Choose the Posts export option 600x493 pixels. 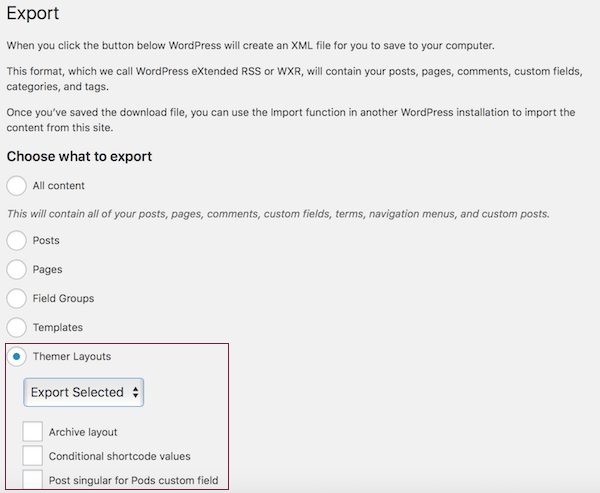coord(16,240)
